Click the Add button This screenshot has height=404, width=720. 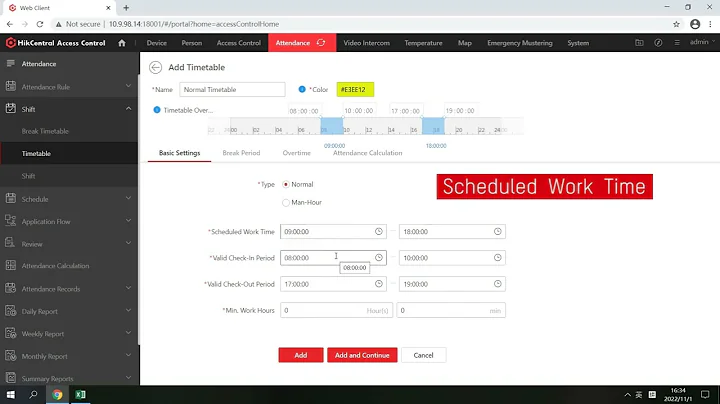tap(301, 355)
